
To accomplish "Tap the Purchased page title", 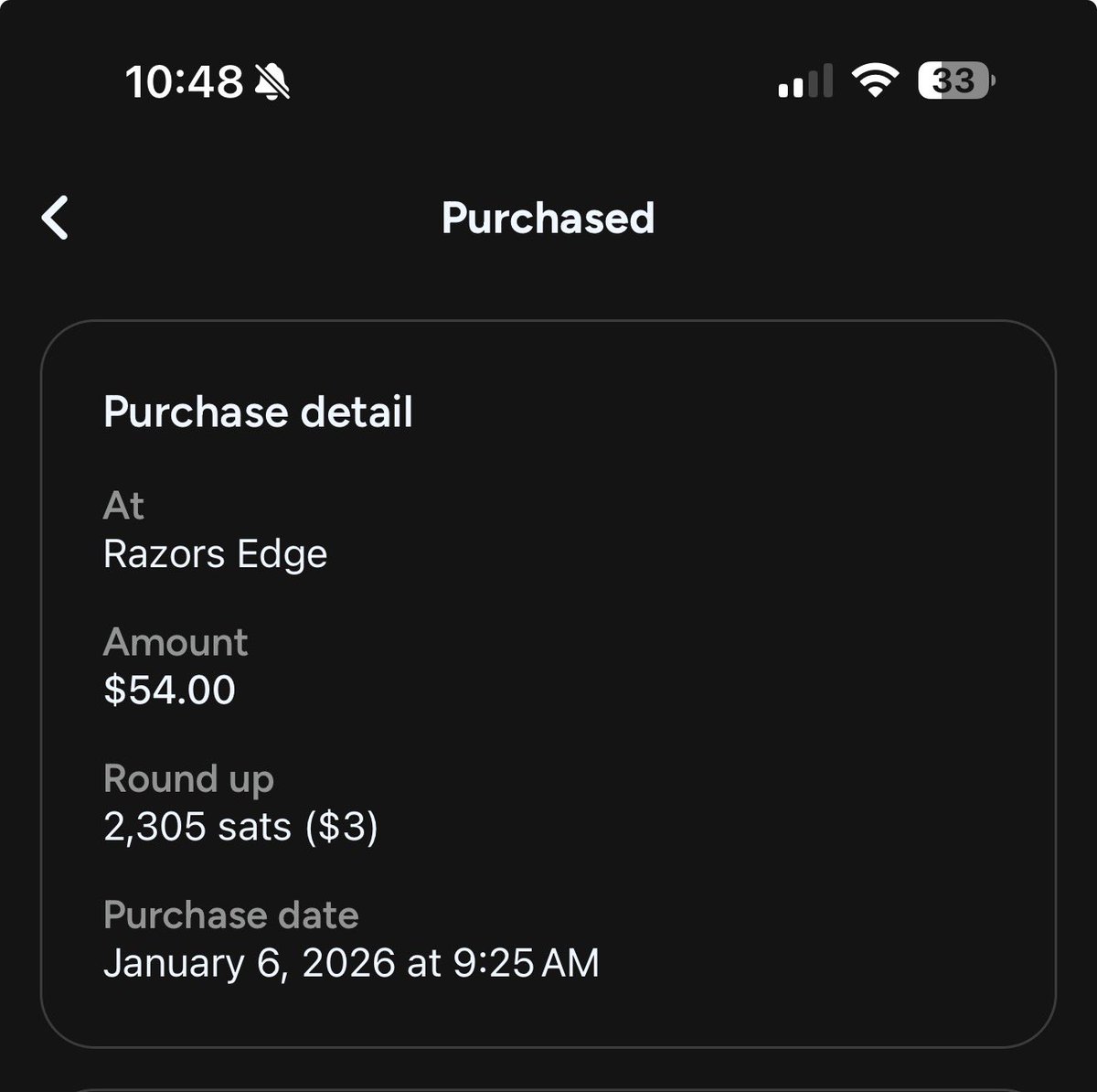I will pyautogui.click(x=548, y=219).
